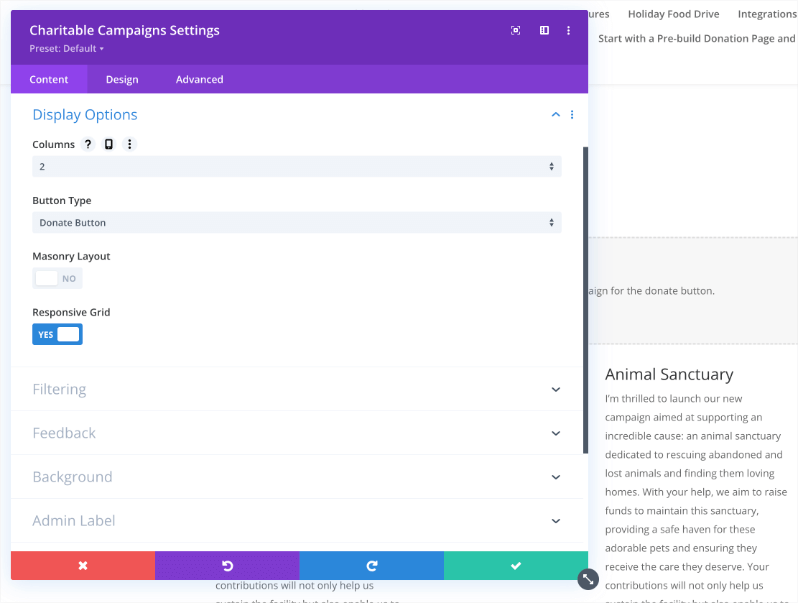Click the Button Type label
Screen dimensions: 798x603
pos(62,200)
